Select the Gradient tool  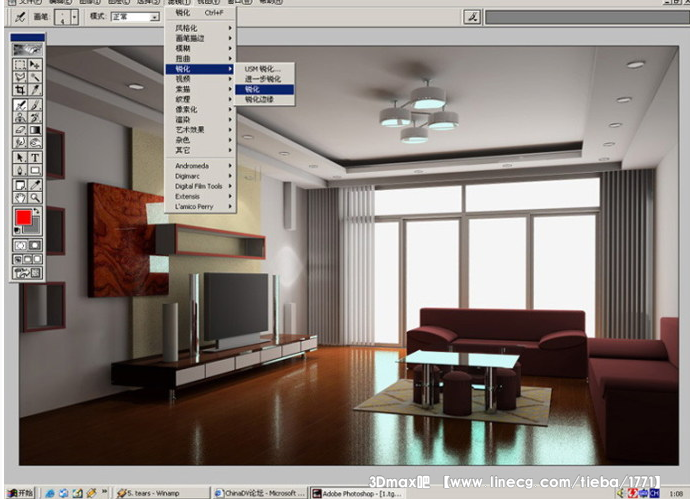coord(35,130)
